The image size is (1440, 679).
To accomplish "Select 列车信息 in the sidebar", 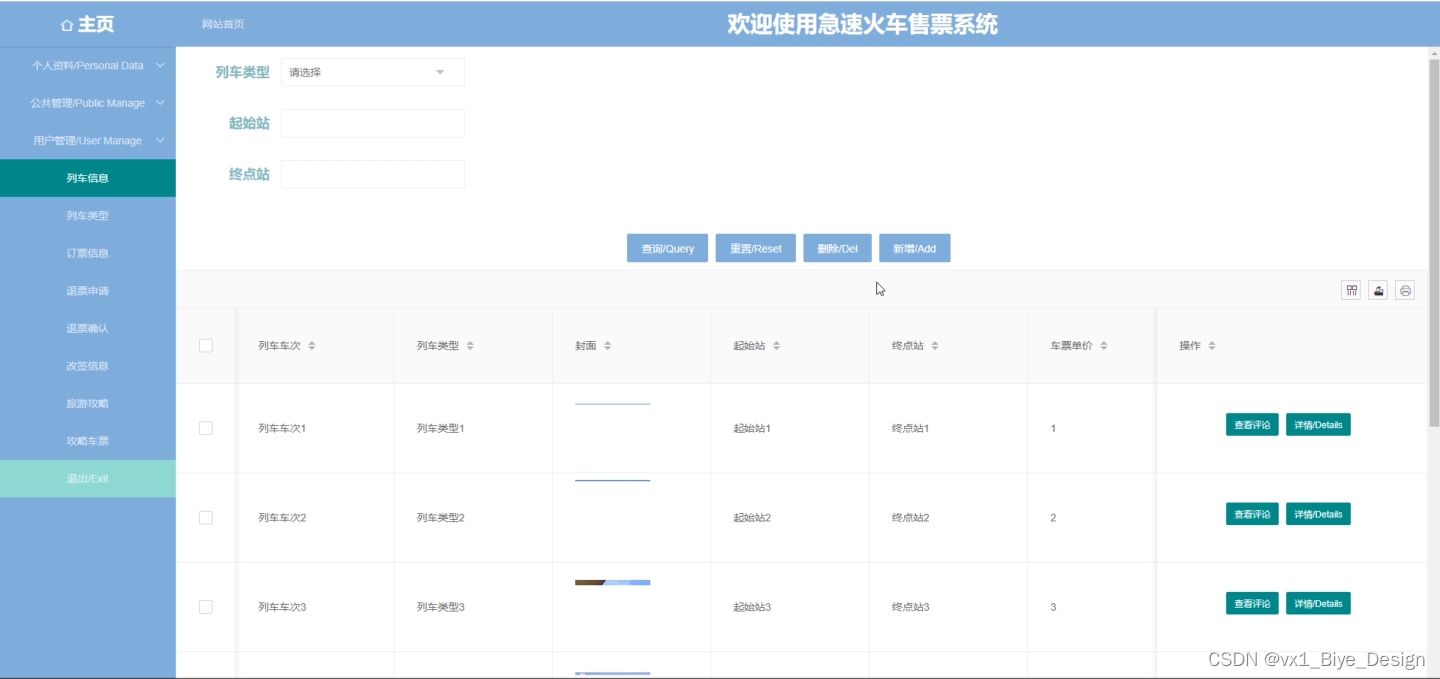I will pyautogui.click(x=88, y=178).
